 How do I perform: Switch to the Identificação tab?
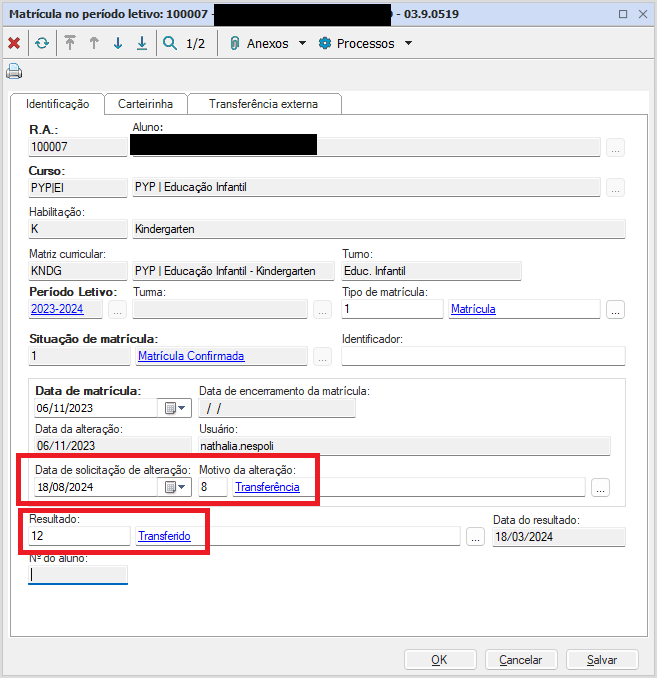58,104
